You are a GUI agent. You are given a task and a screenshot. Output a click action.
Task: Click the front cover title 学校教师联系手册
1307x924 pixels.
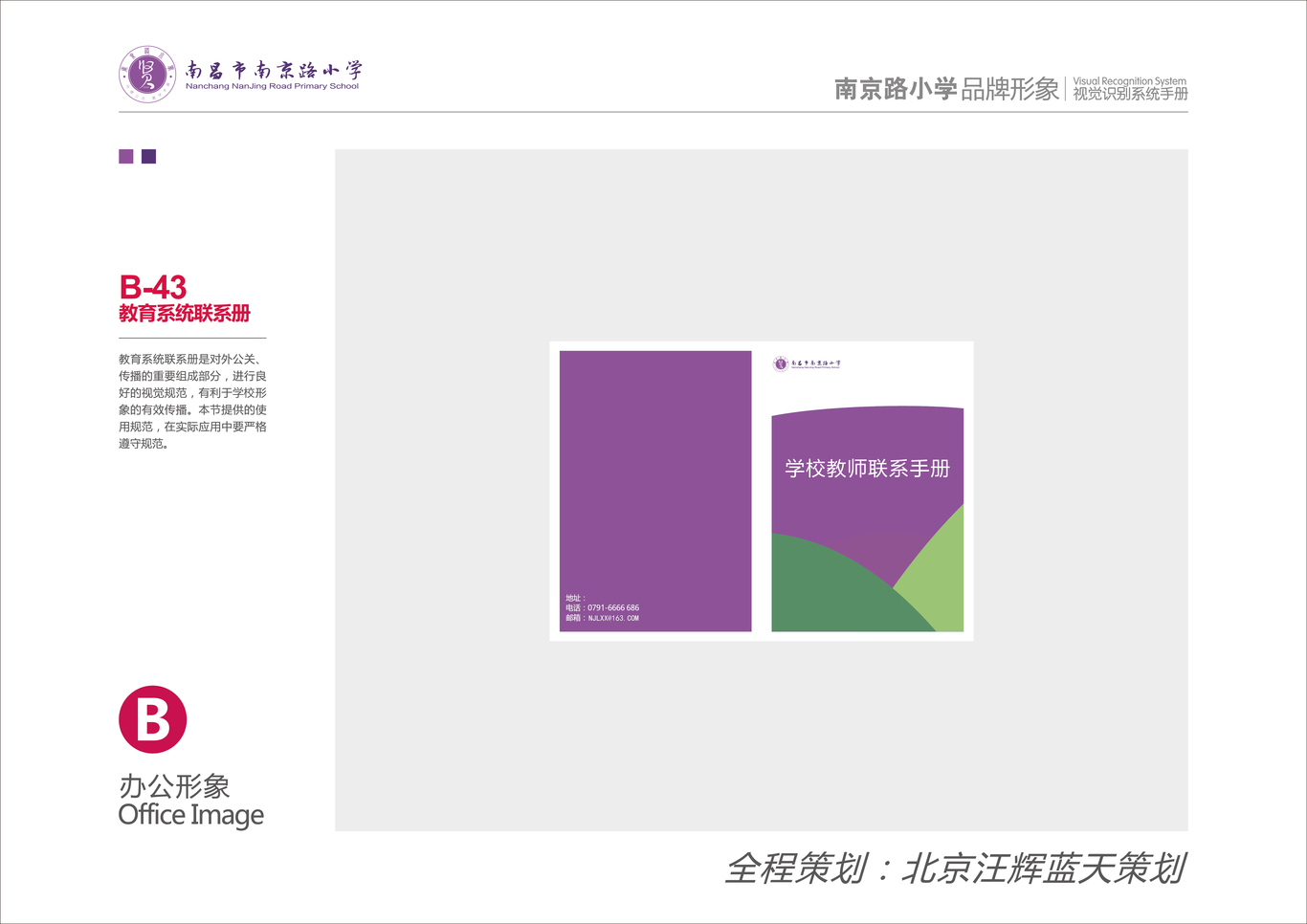[867, 469]
